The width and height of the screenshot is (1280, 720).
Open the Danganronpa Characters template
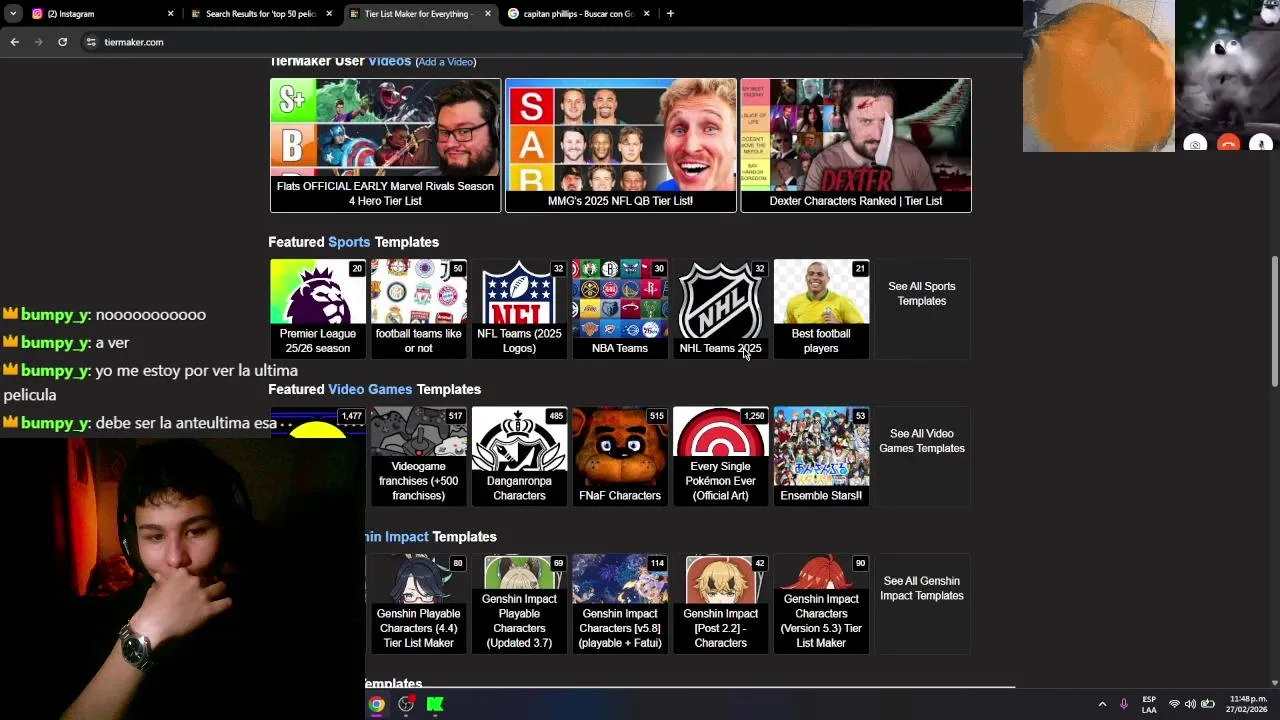(x=519, y=455)
